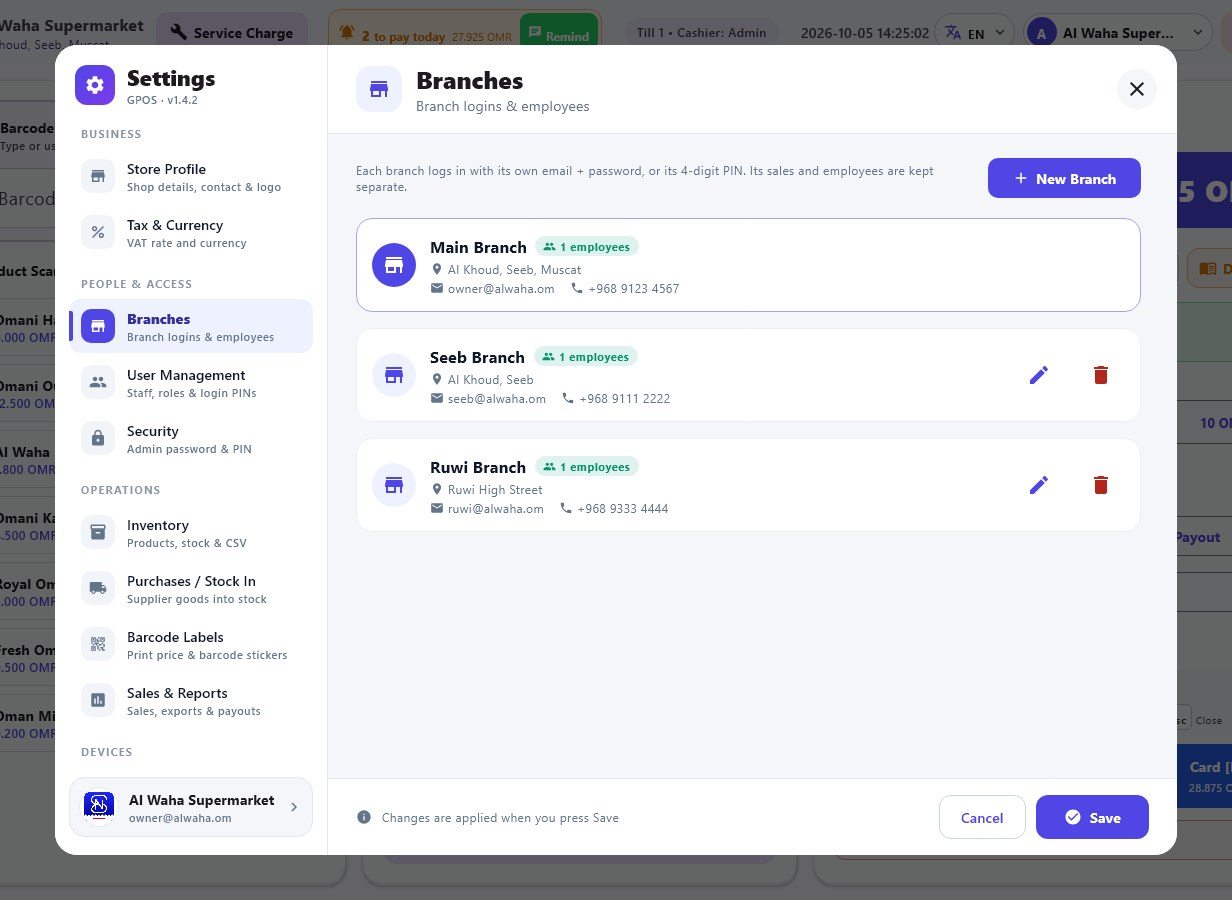
Task: Delete the Seeb Branch with trash icon
Action: [1101, 375]
